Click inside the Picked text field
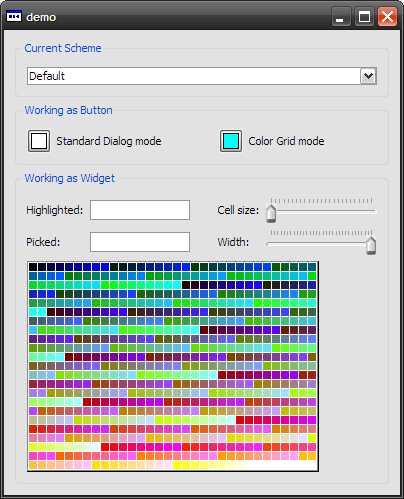404x499 pixels. tap(140, 242)
